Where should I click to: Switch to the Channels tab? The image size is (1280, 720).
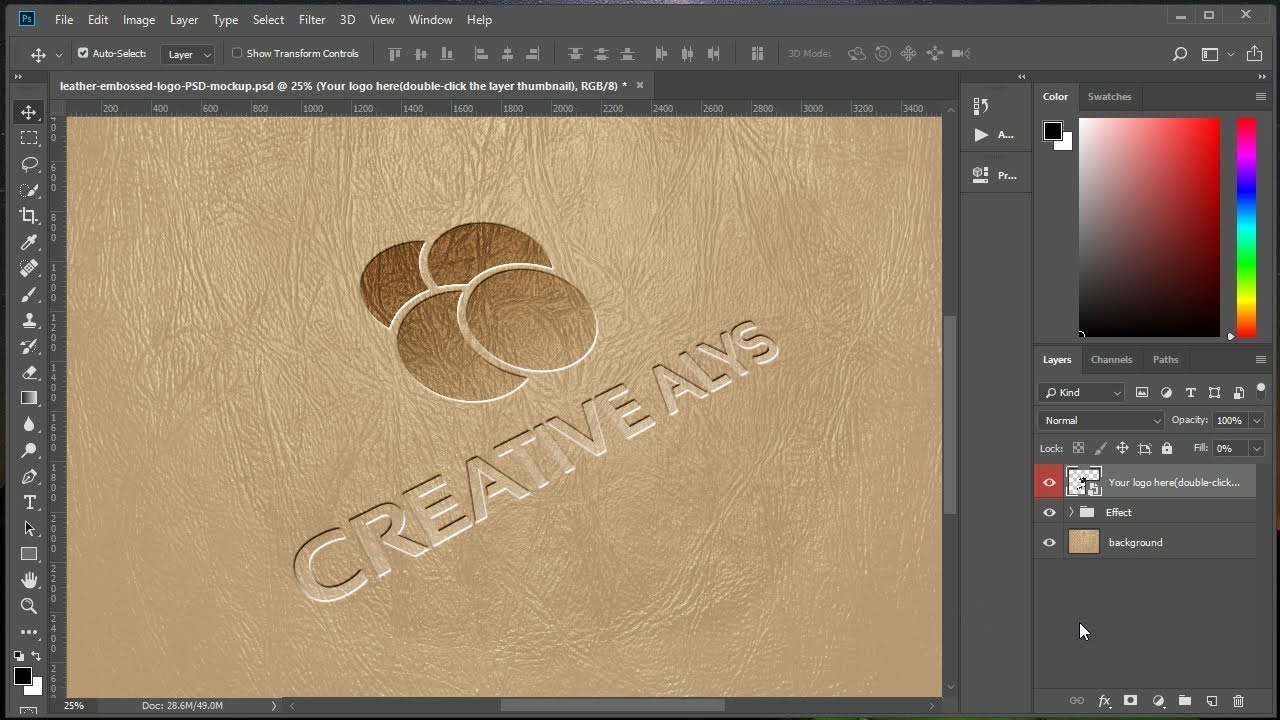[1111, 360]
